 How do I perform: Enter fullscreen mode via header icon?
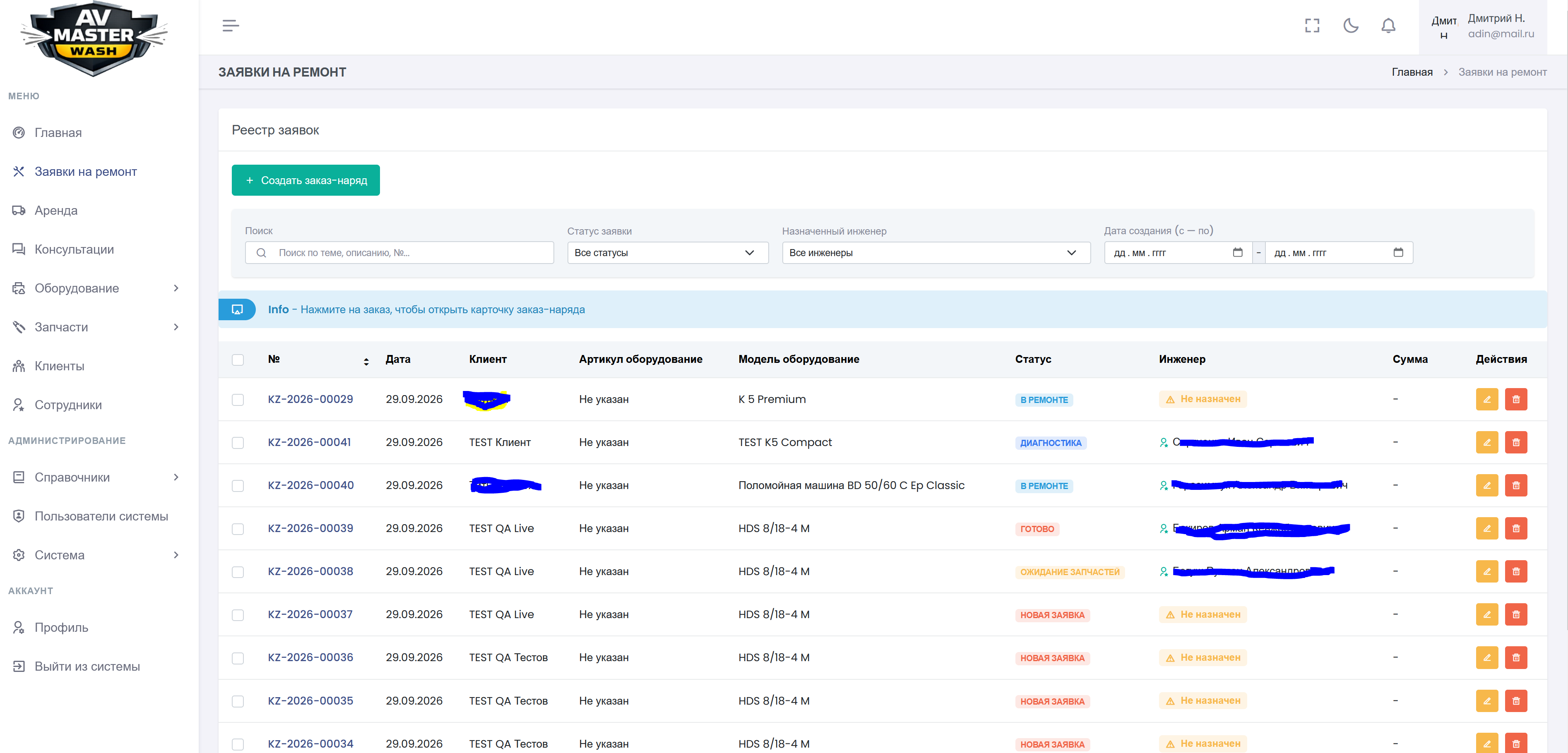[x=1312, y=26]
